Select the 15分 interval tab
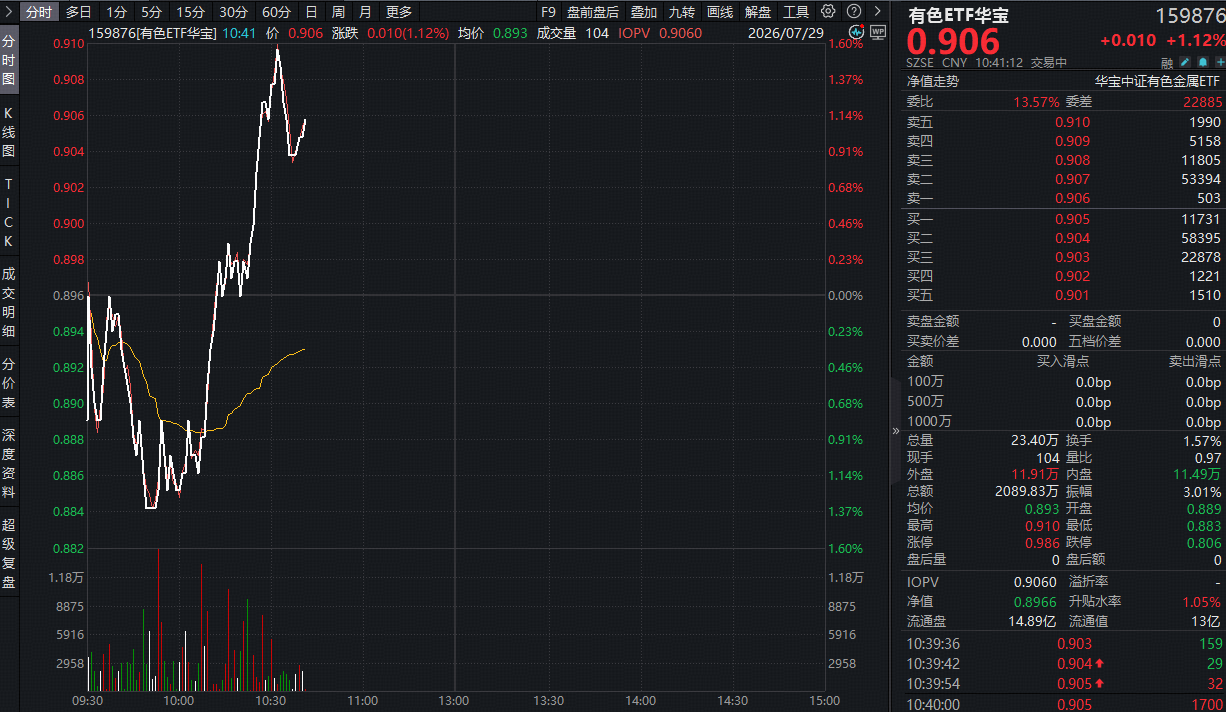Screen dimensions: 1226x712 pos(190,12)
